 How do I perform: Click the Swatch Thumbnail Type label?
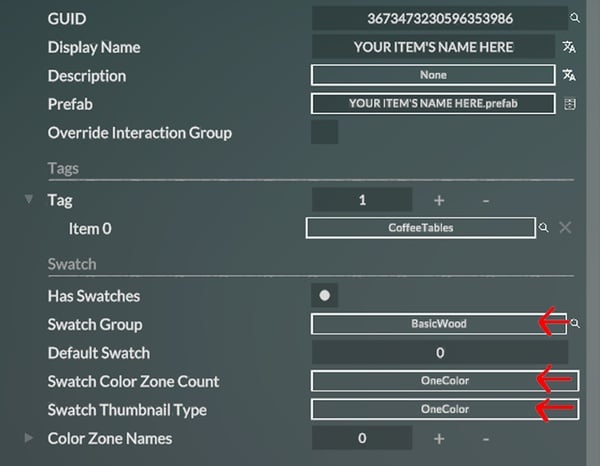click(x=127, y=410)
